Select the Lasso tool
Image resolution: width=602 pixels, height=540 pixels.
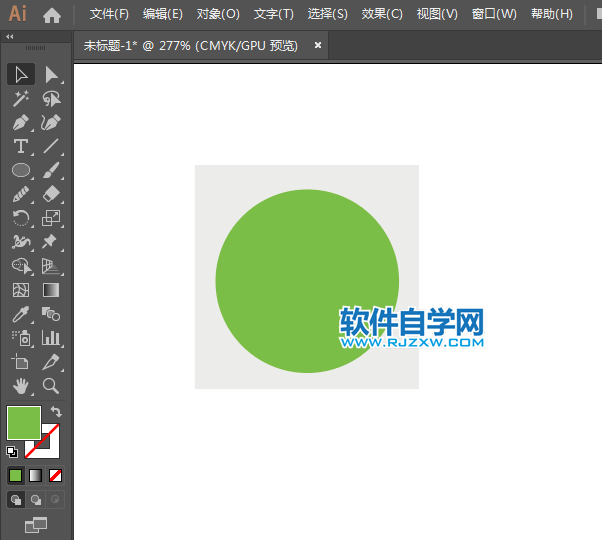pyautogui.click(x=51, y=98)
